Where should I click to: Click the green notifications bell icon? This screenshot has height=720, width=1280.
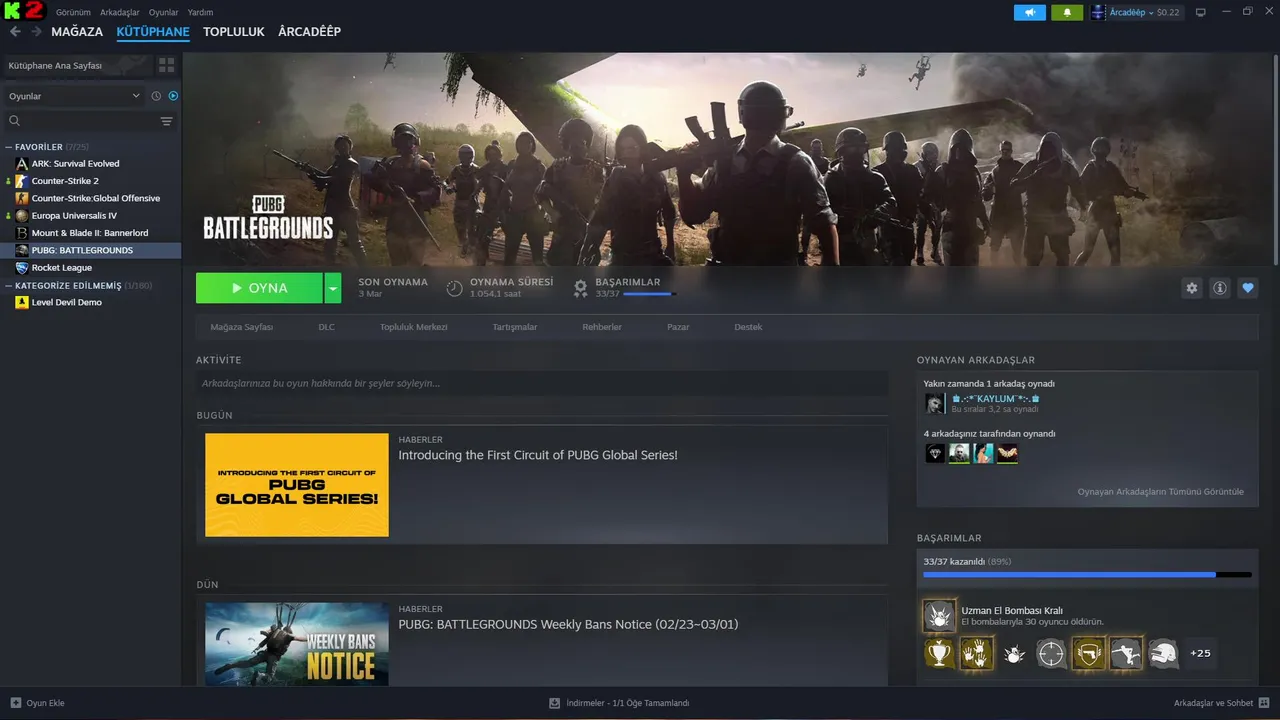(1067, 12)
